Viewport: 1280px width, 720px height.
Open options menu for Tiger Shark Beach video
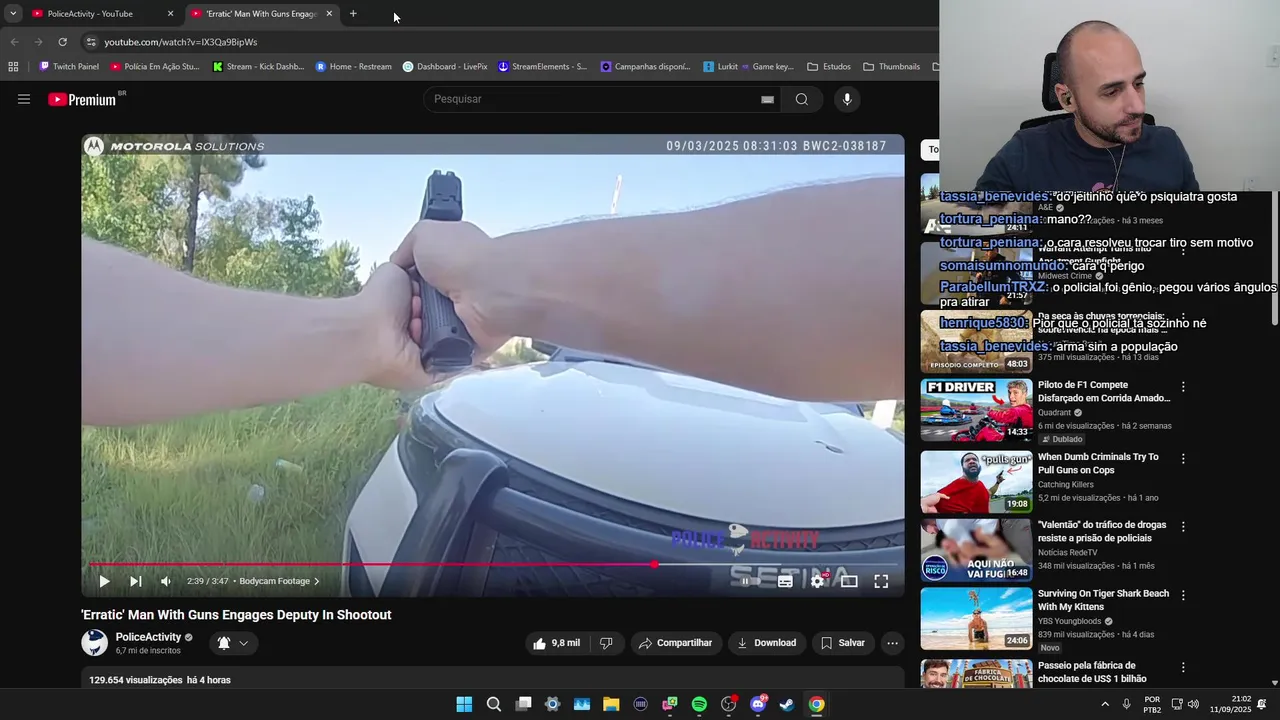[1183, 595]
